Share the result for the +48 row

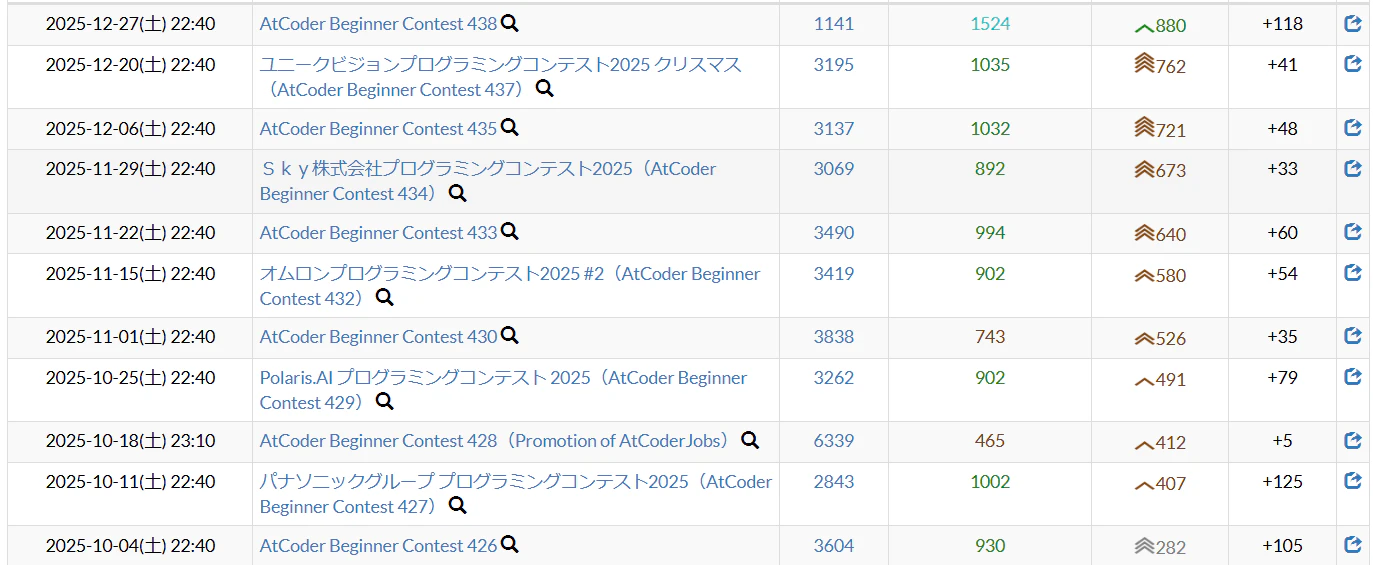(x=1353, y=128)
